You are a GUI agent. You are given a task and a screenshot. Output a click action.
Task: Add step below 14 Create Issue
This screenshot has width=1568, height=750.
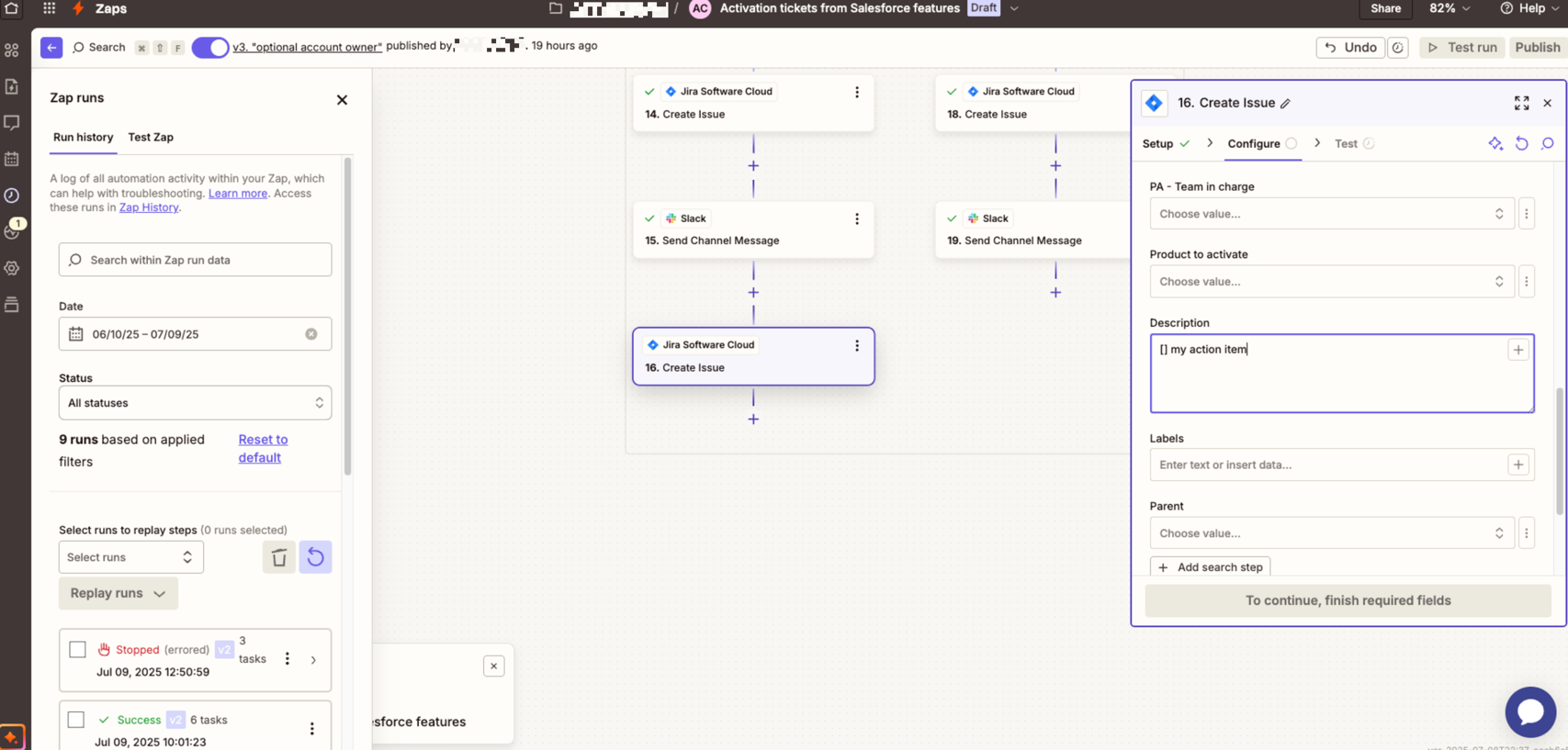click(x=753, y=166)
